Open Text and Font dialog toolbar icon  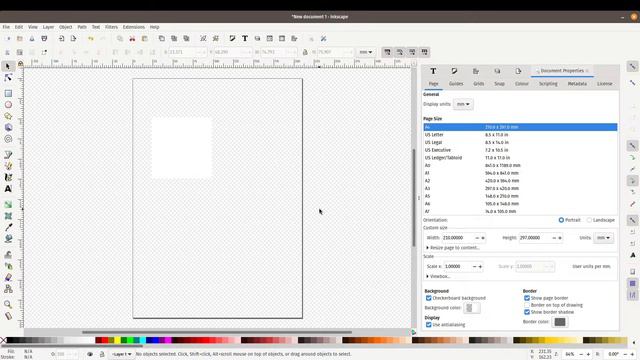coord(245,38)
